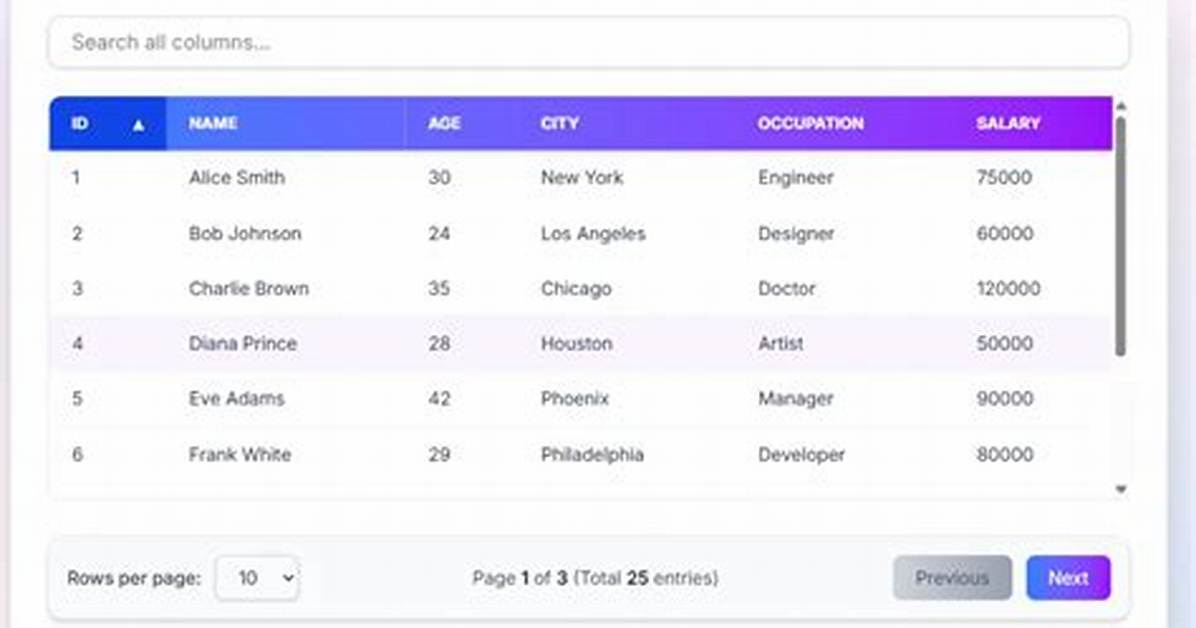Click the Page 1 of 3 status text
This screenshot has height=628, width=1196.
pyautogui.click(x=595, y=578)
